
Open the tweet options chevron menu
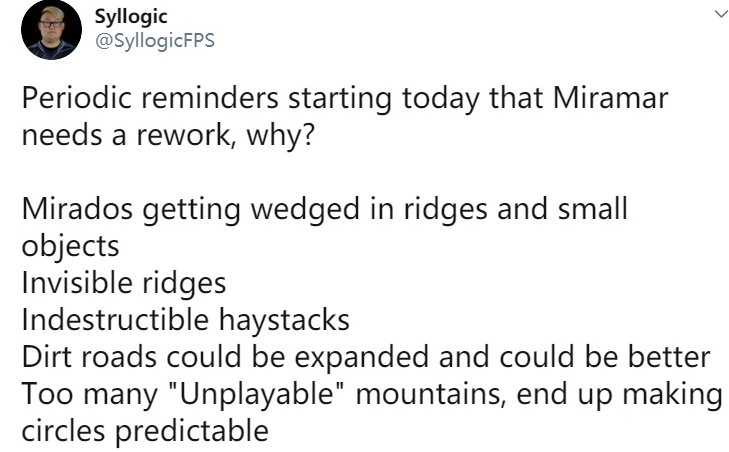click(x=721, y=14)
